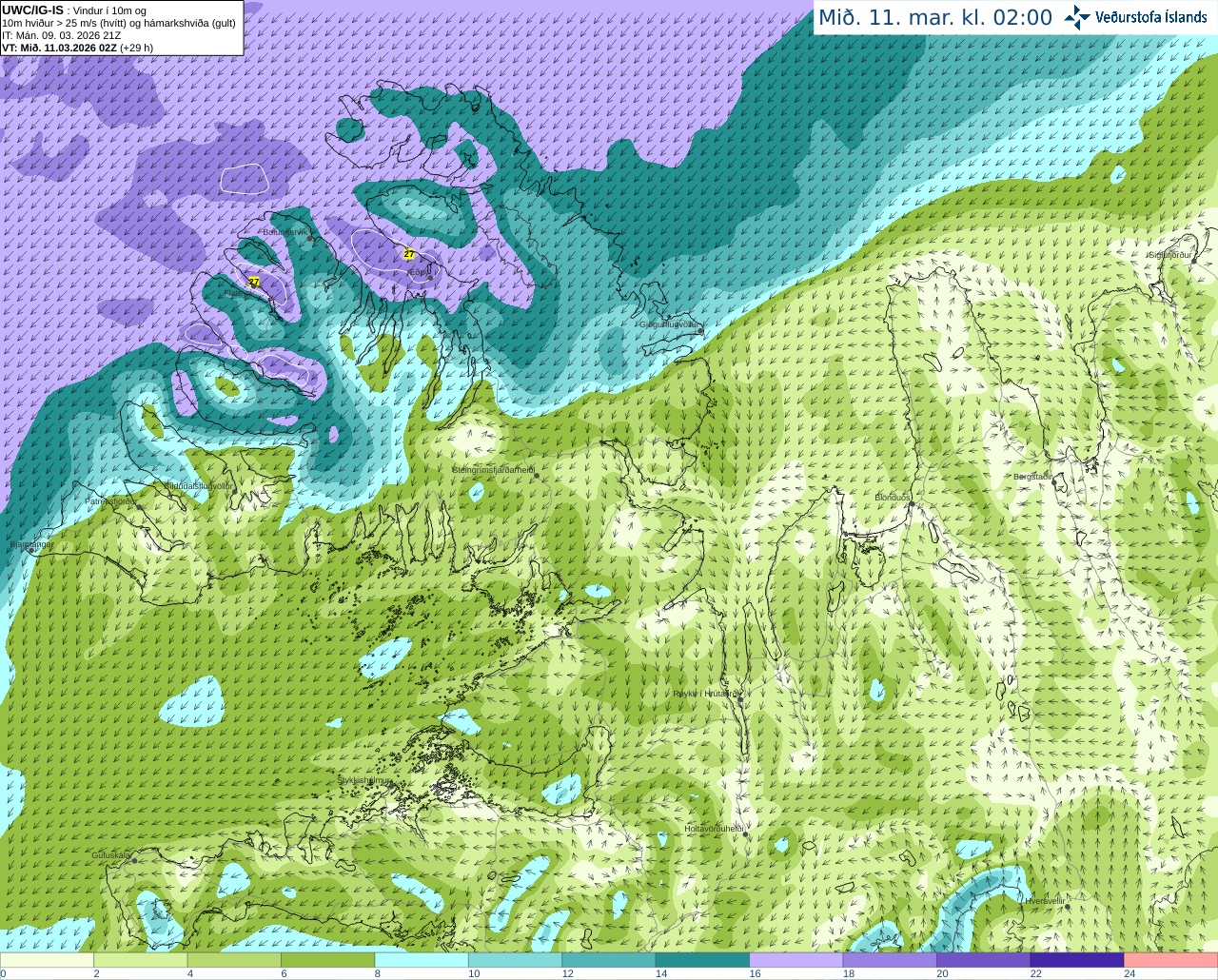Image resolution: width=1218 pixels, height=980 pixels.
Task: Select the 14–16 m/s dark teal legend swatch
Action: 703,959
